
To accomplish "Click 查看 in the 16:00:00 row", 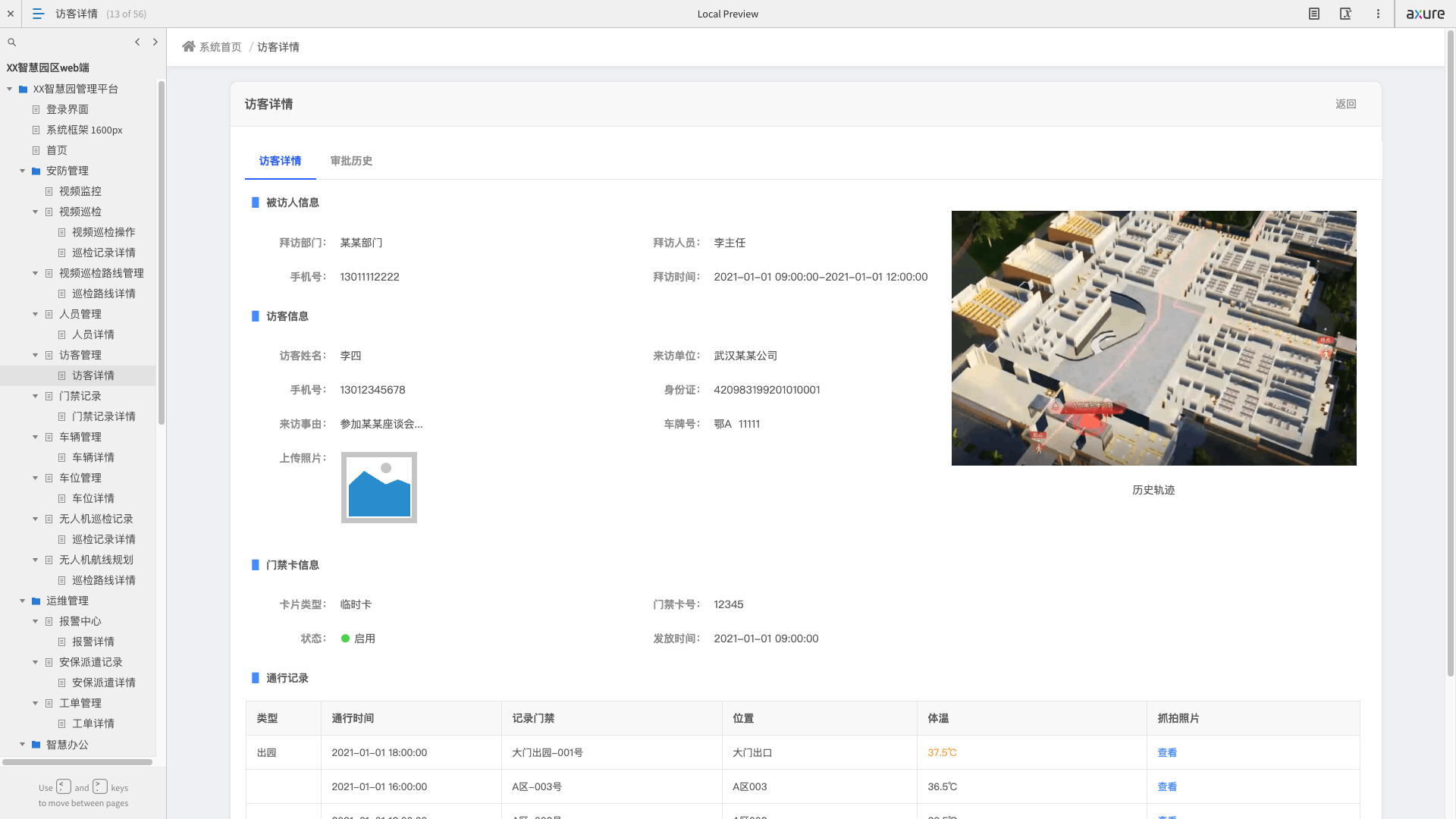I will click(1167, 786).
